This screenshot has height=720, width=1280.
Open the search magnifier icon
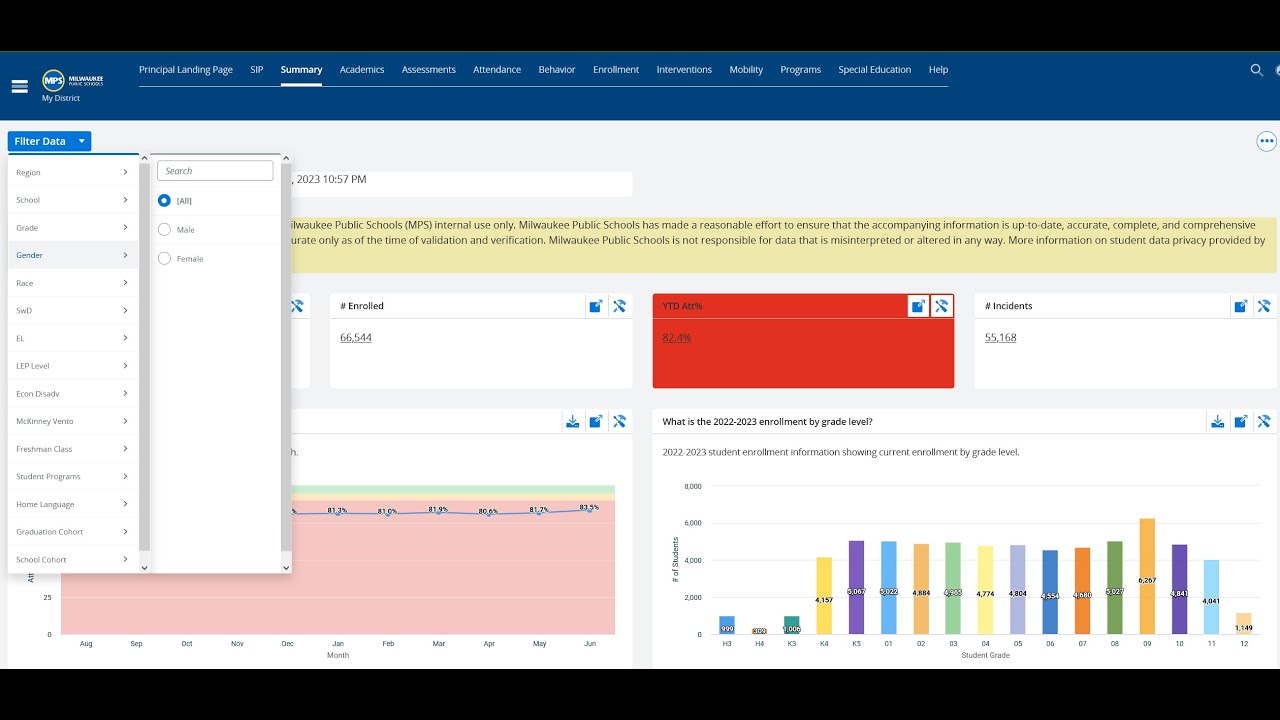point(1257,70)
